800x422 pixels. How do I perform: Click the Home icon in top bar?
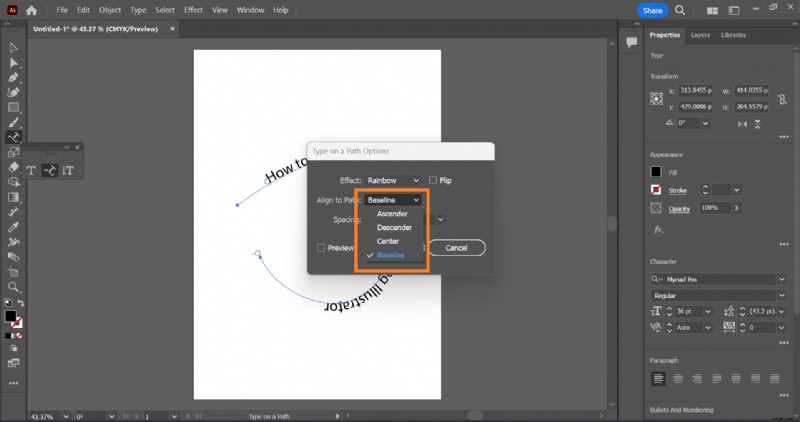point(32,10)
